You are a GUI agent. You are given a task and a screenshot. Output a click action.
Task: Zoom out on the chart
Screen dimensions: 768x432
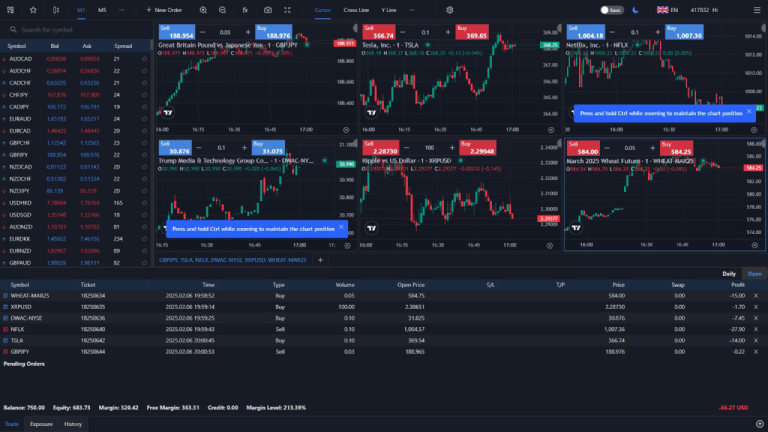(222, 10)
